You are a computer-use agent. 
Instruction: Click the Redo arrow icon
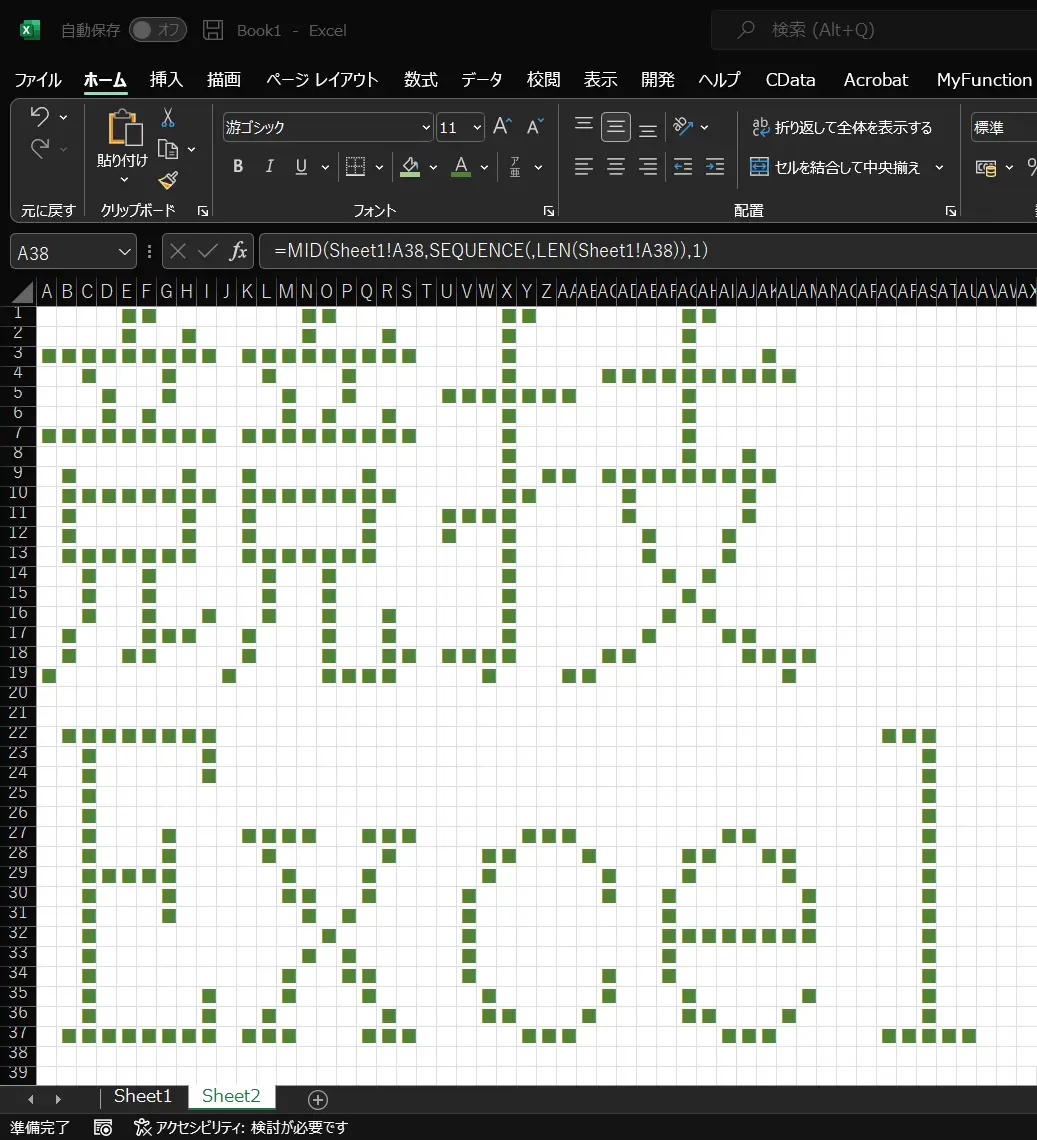pos(40,149)
